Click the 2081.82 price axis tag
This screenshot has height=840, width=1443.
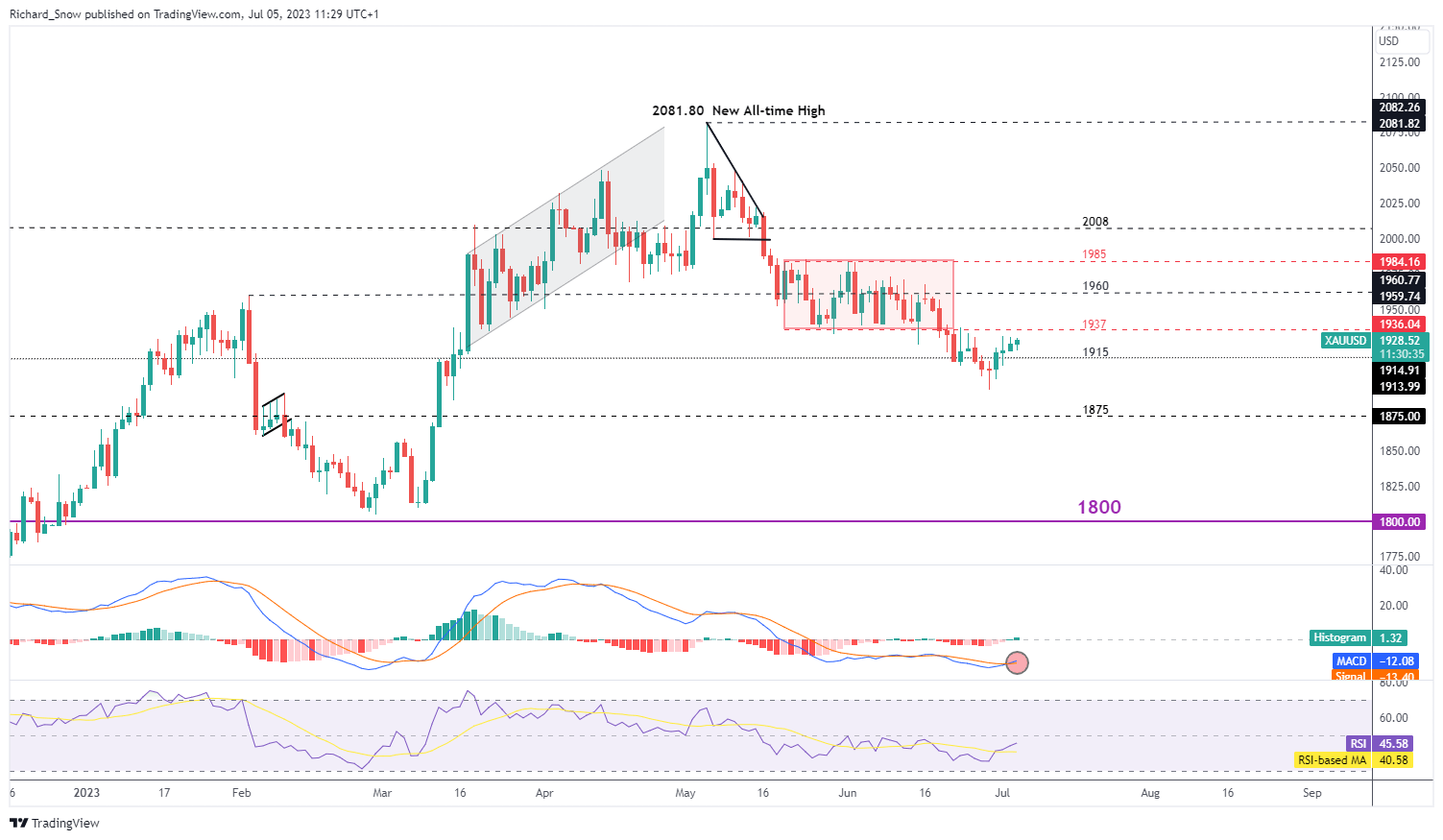coord(1400,124)
